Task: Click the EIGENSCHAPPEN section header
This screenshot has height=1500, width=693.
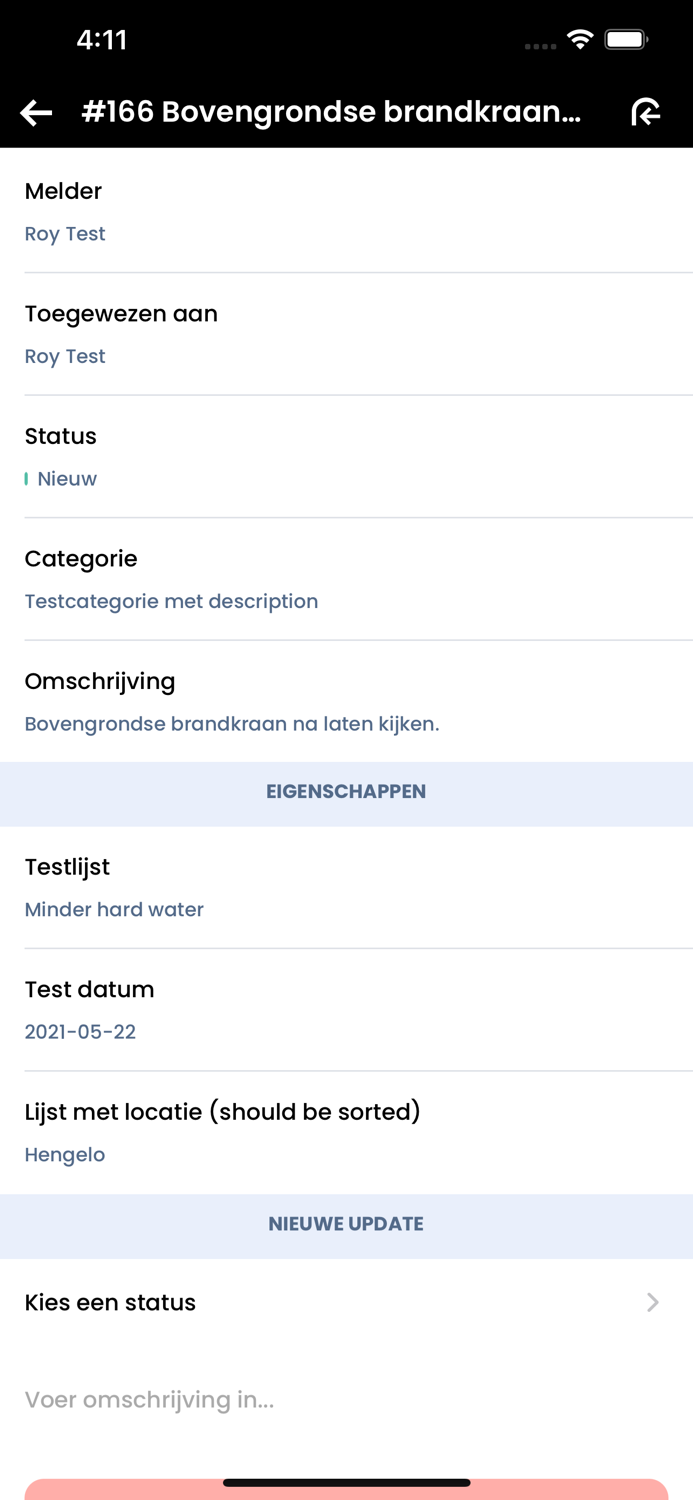Action: coord(346,792)
